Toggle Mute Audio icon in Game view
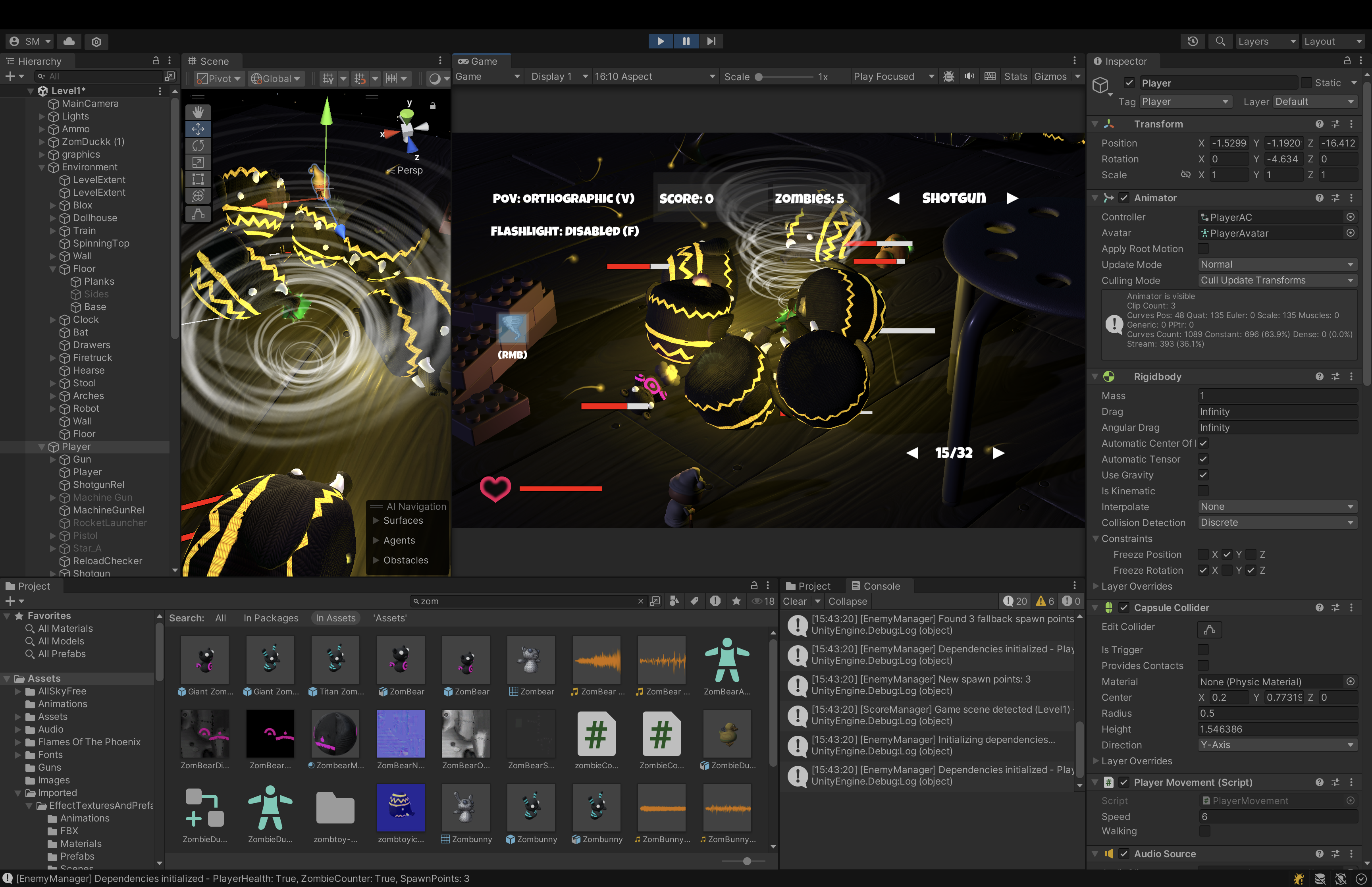The width and height of the screenshot is (1372, 887). 969,77
